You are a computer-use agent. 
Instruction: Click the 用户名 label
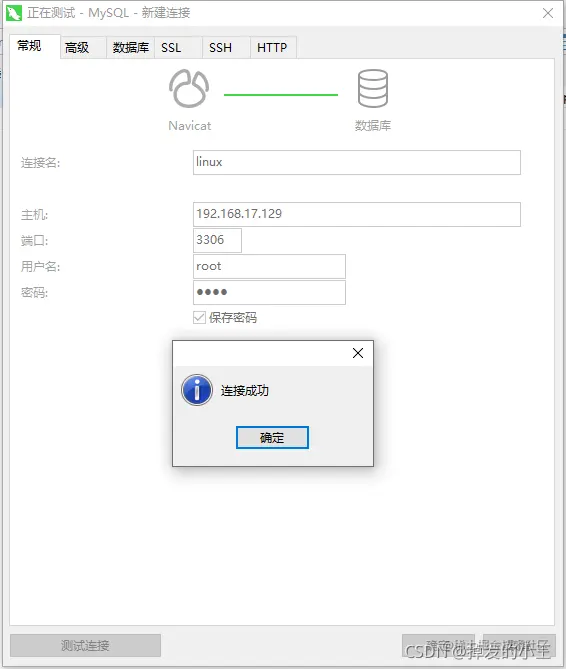[41, 267]
